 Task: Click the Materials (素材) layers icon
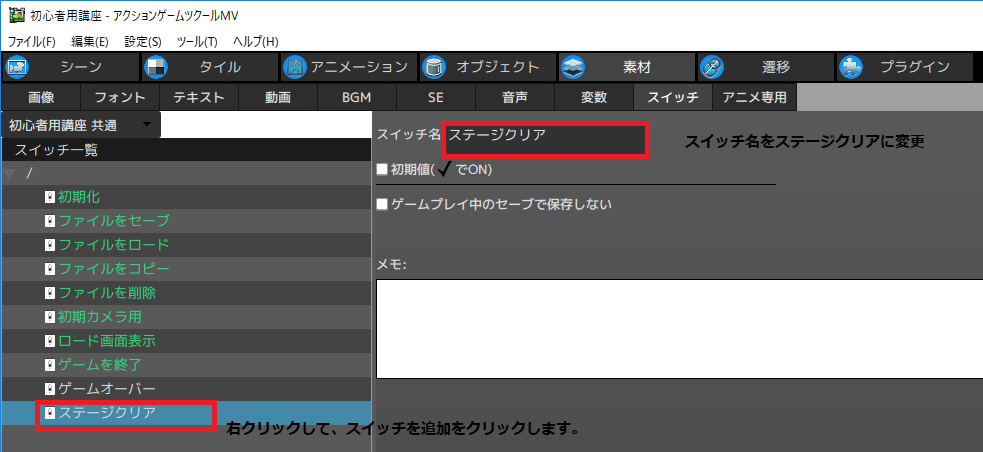pos(572,67)
